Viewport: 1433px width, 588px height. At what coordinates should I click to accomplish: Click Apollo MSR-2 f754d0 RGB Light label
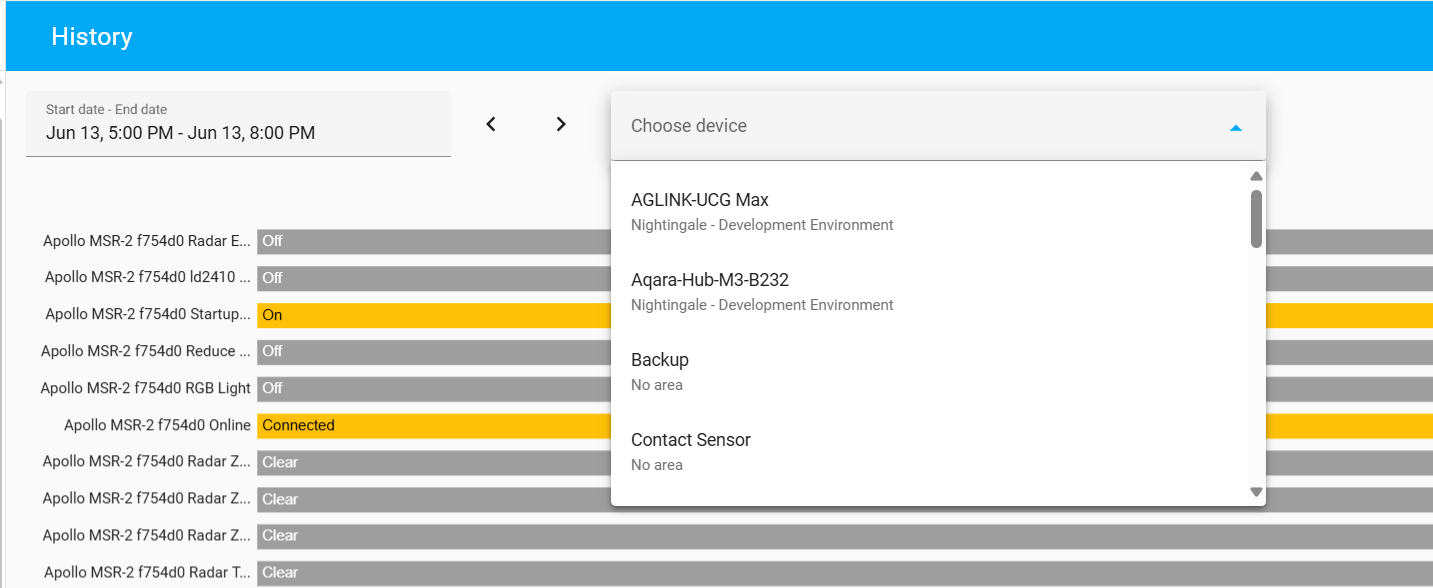146,388
